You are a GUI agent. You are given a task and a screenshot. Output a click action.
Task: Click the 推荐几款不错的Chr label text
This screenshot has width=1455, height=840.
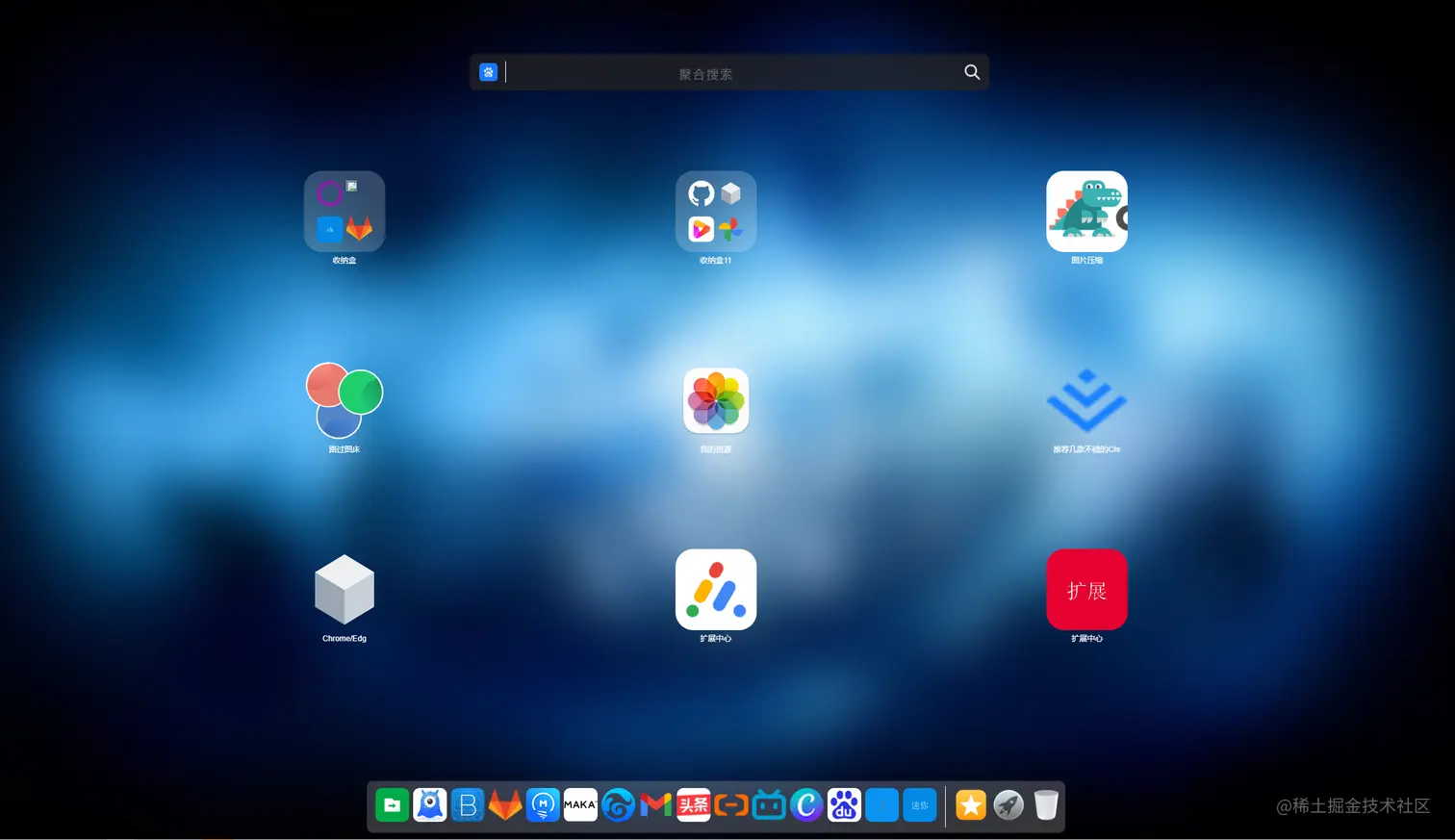[1086, 449]
